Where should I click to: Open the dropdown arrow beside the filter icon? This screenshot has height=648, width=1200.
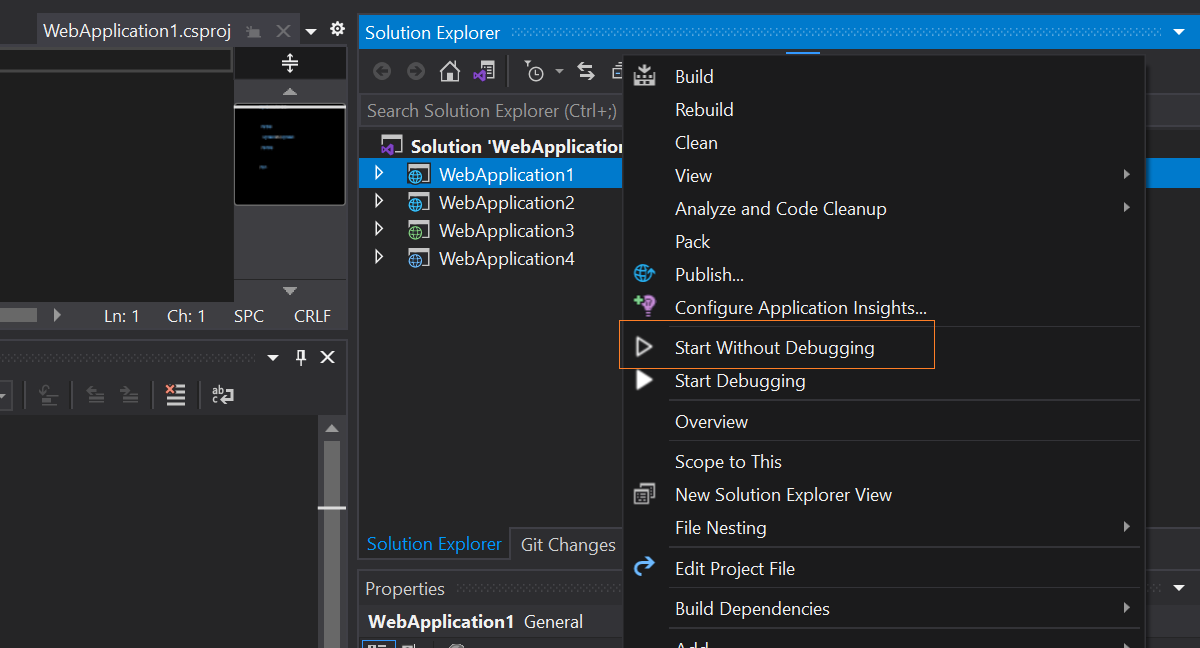558,72
